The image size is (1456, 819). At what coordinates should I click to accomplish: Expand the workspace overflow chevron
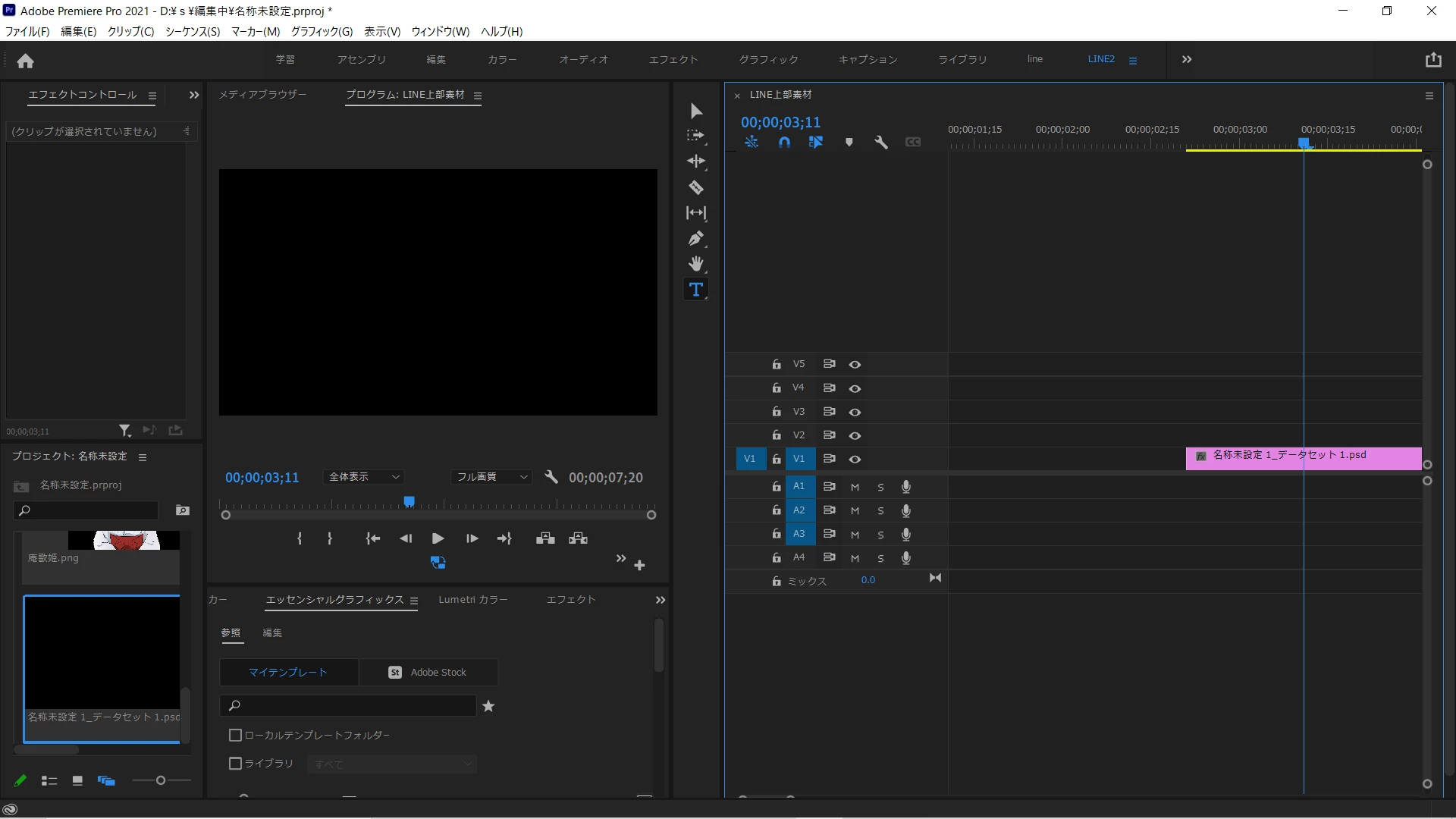pyautogui.click(x=1187, y=59)
